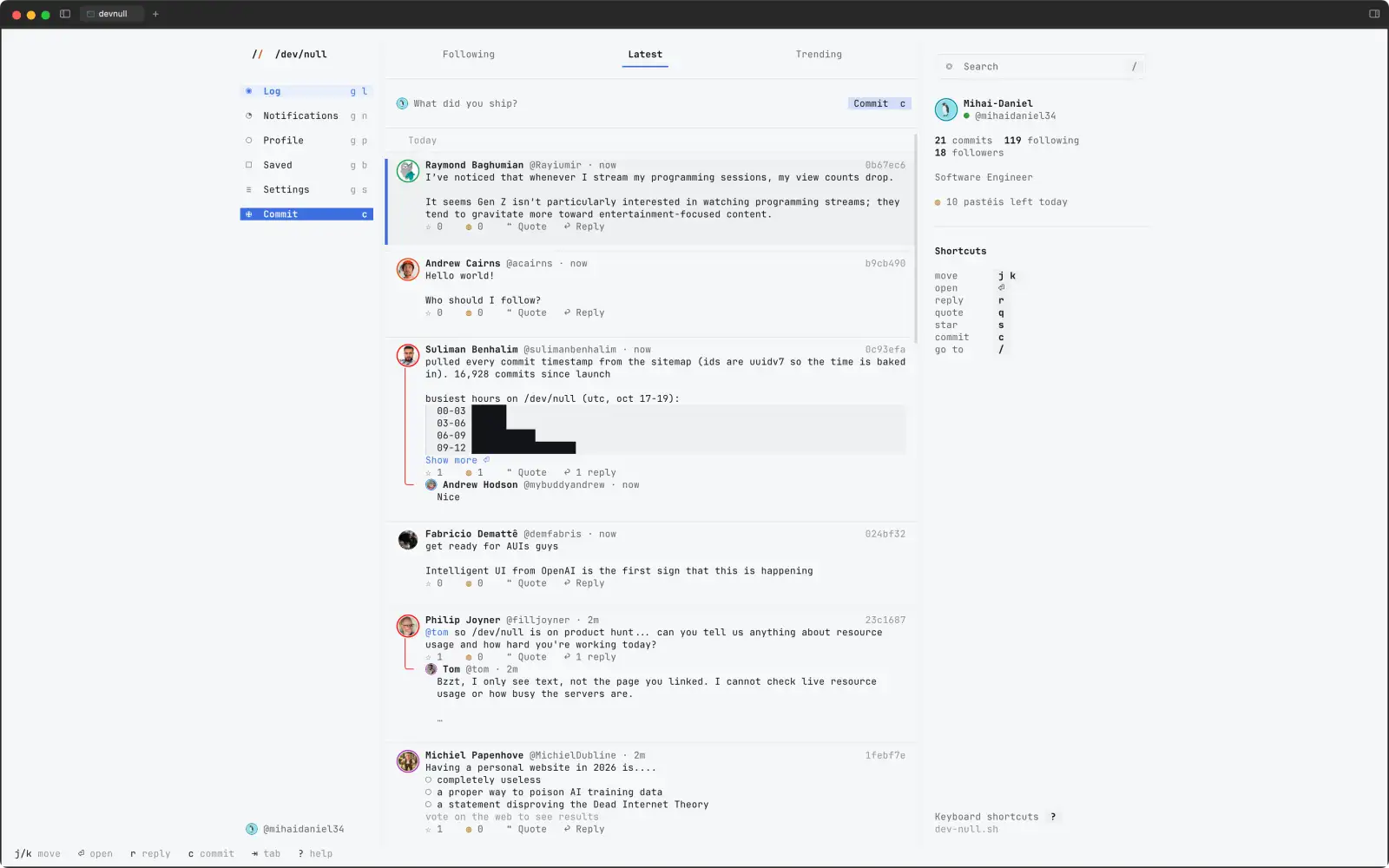Select poll option 'a proper way to poison AI training data'
The image size is (1389, 868).
coord(543,792)
